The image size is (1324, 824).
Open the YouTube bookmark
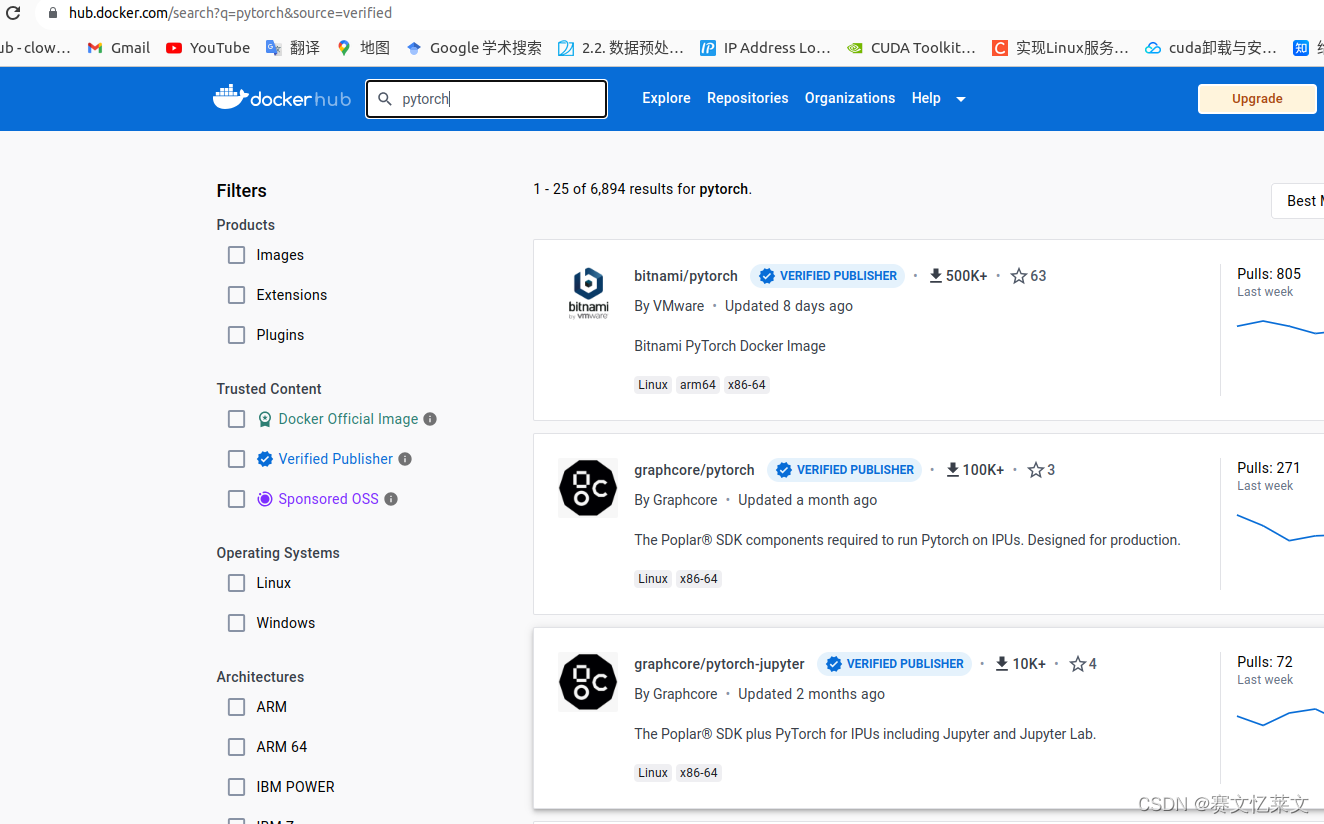tap(208, 47)
